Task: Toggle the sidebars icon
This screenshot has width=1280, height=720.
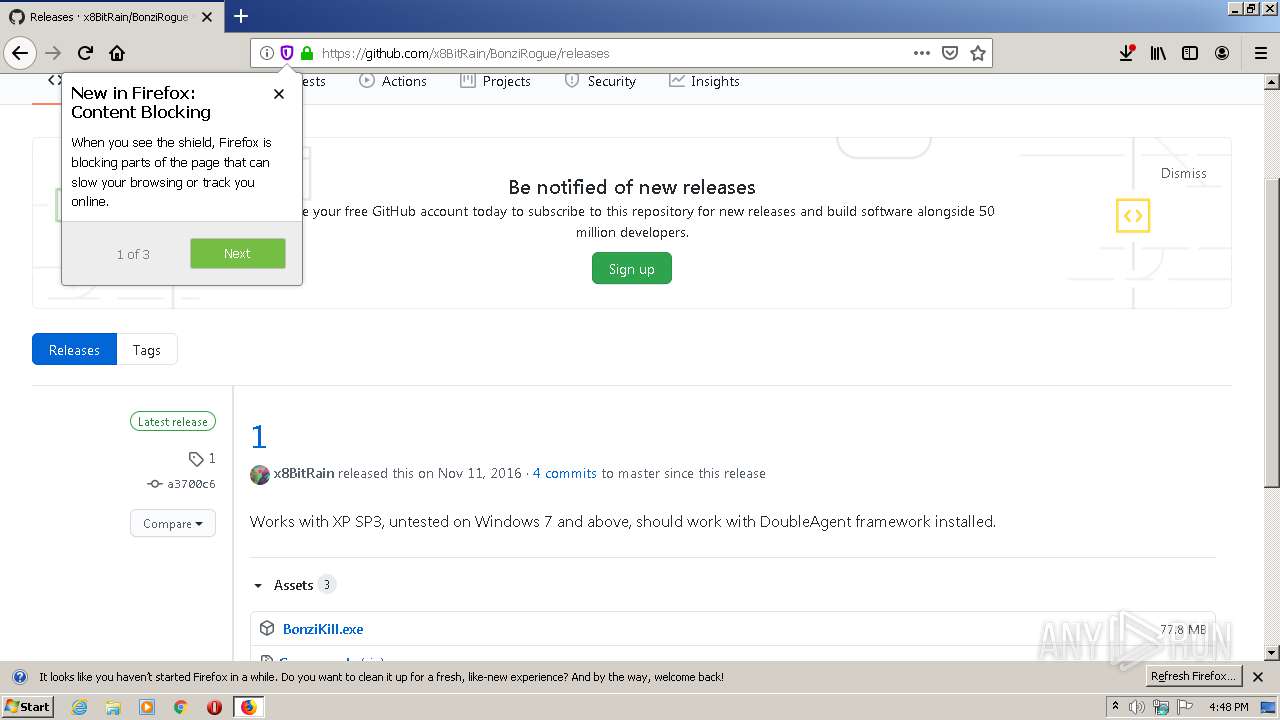Action: pyautogui.click(x=1190, y=53)
